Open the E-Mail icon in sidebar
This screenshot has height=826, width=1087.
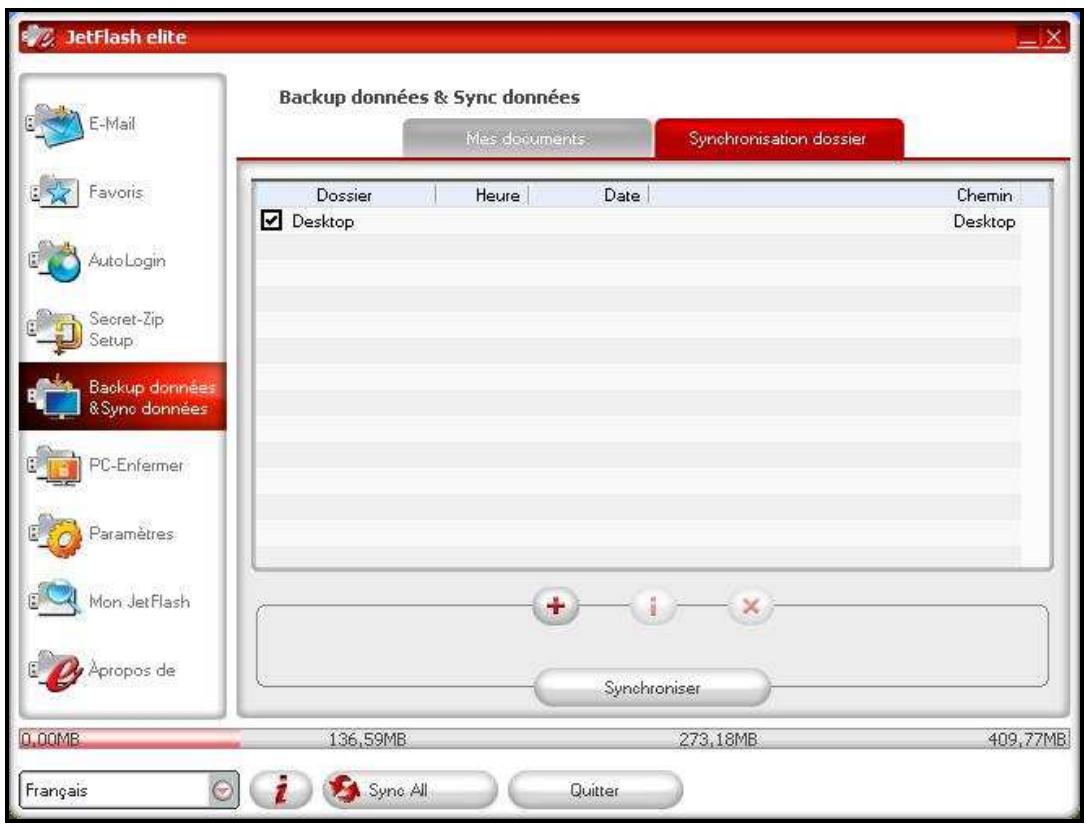55,125
